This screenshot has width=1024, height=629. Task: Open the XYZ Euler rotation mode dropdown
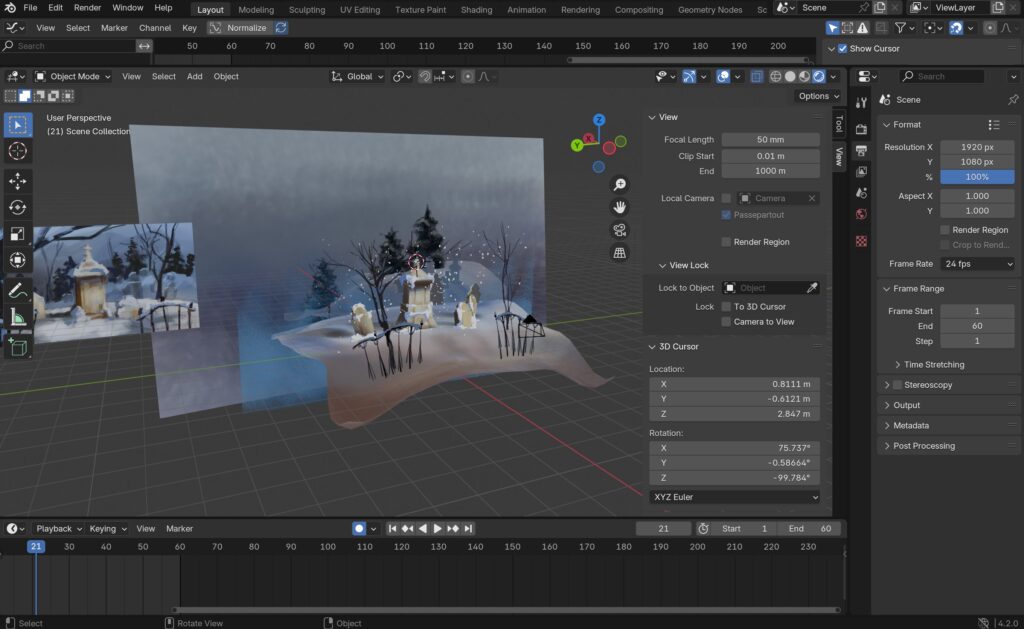pos(735,497)
